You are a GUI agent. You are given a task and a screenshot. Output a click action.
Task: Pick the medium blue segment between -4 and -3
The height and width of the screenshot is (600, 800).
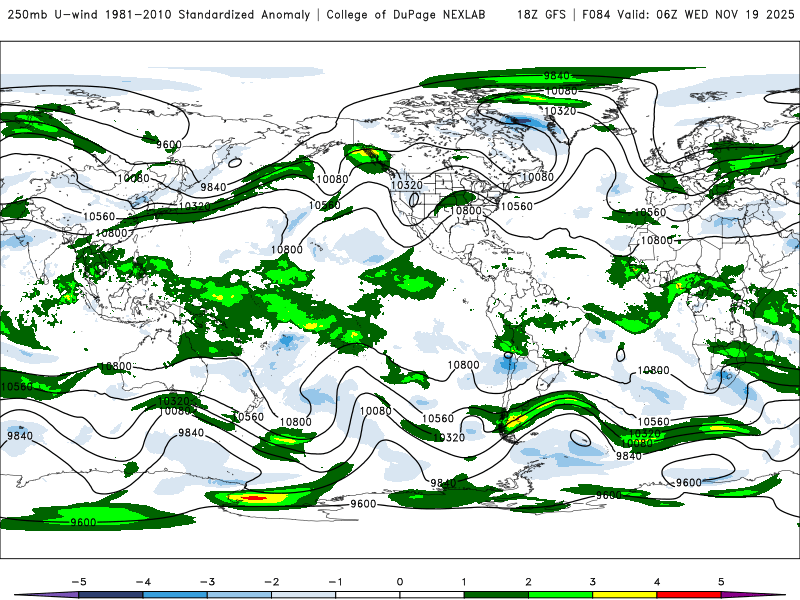pyautogui.click(x=175, y=595)
